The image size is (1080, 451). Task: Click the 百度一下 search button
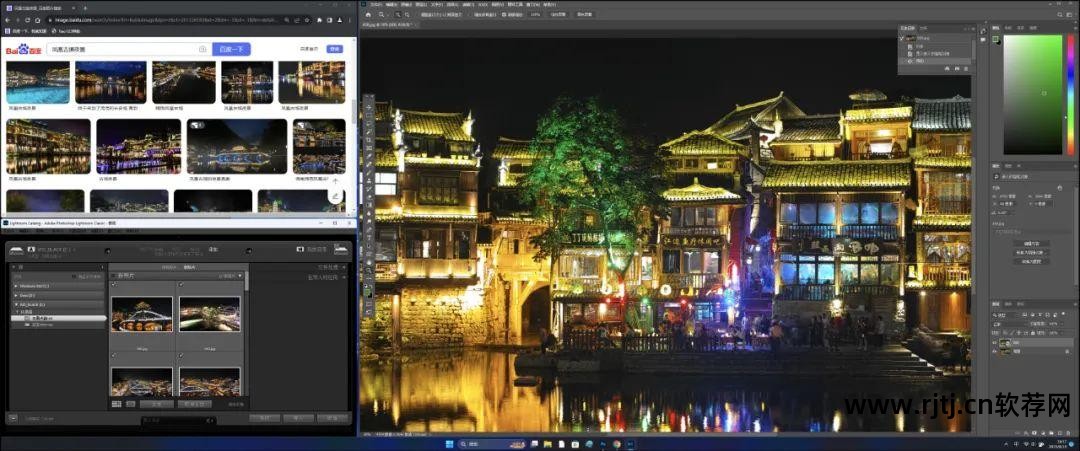tap(231, 49)
